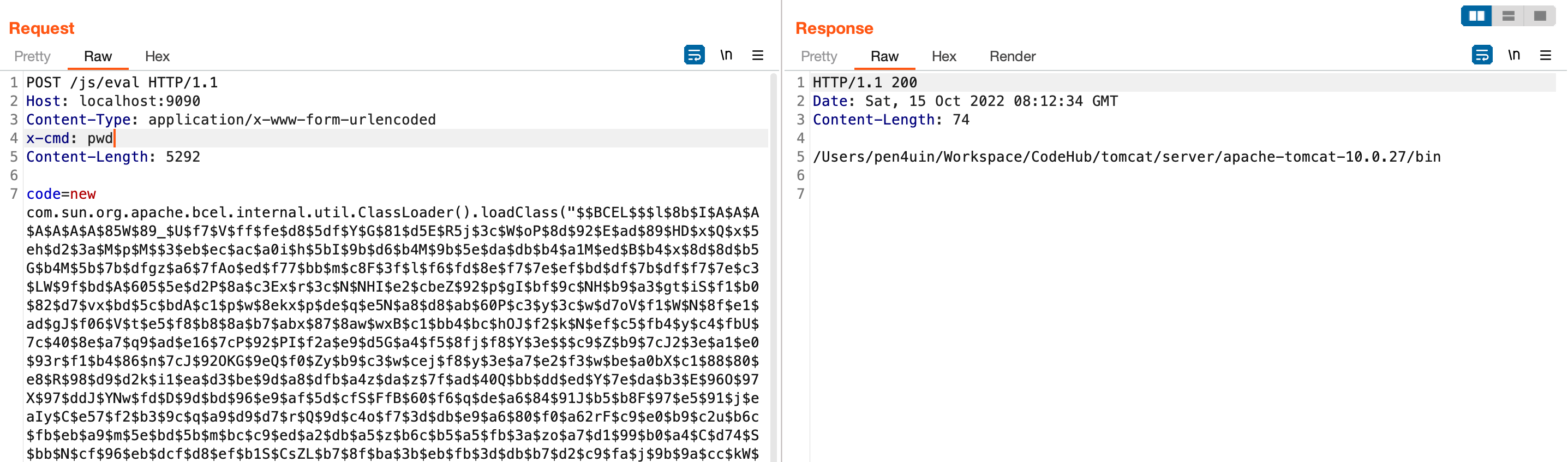The width and height of the screenshot is (1568, 462).
Task: Click the Request panel heading
Action: [x=41, y=28]
